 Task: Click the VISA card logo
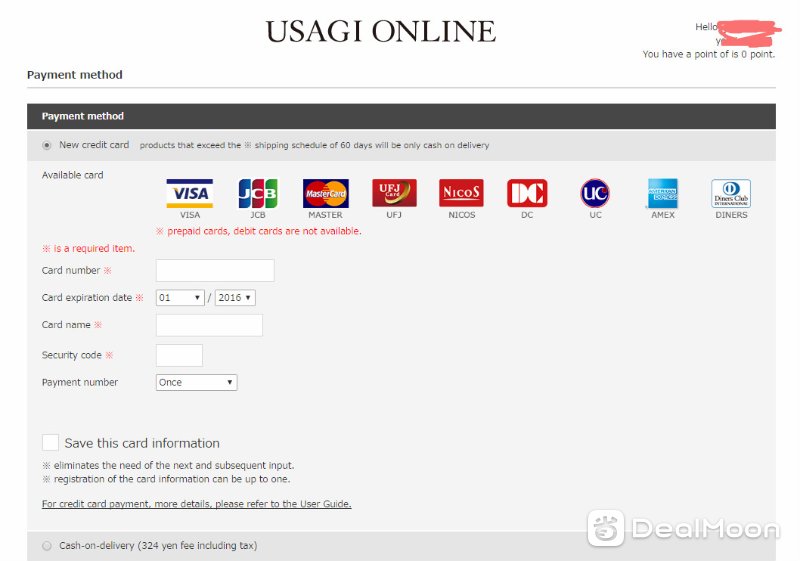click(190, 193)
